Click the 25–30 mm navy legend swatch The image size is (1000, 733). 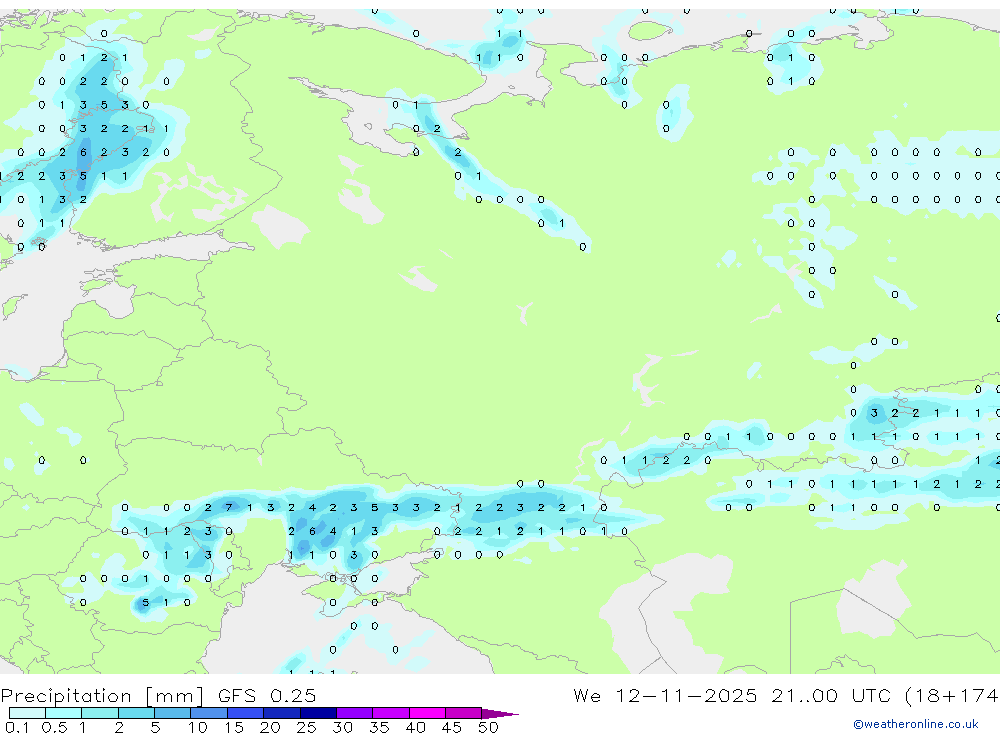pos(318,713)
